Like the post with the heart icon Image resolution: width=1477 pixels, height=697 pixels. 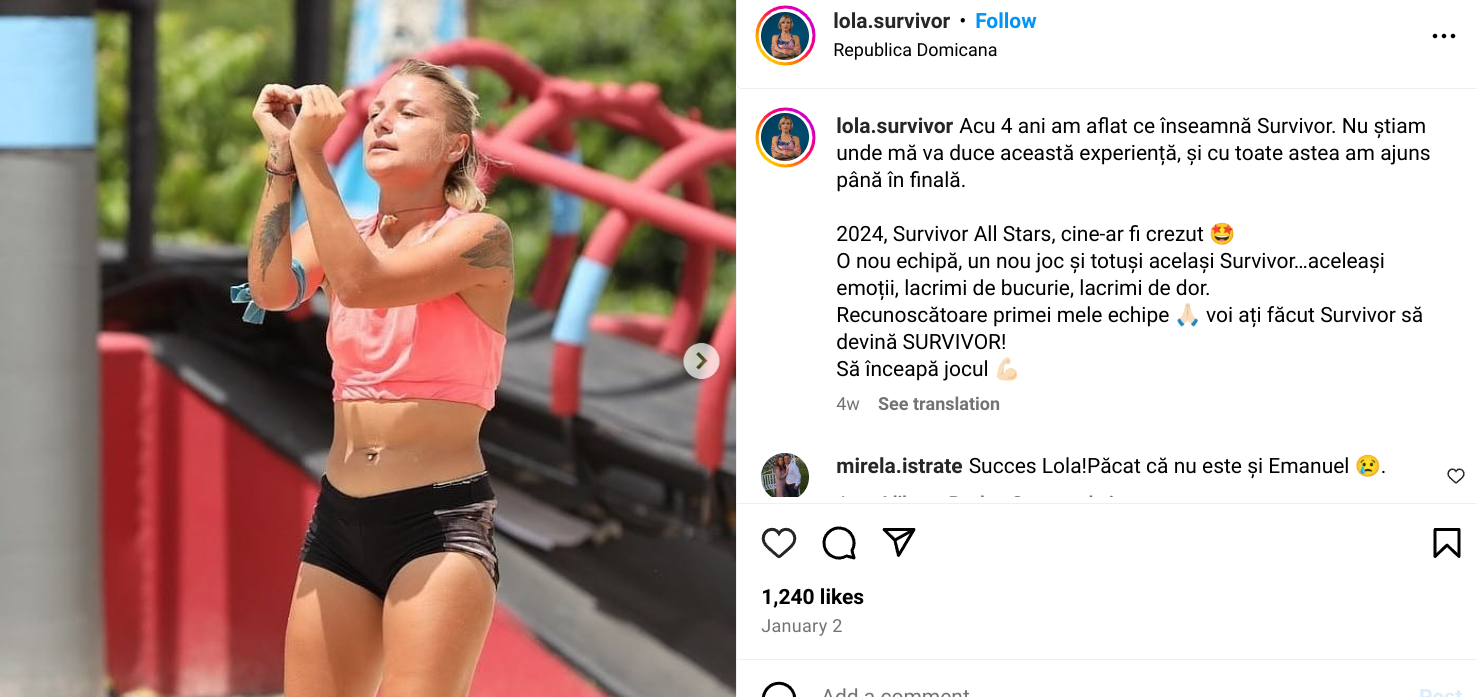click(779, 543)
